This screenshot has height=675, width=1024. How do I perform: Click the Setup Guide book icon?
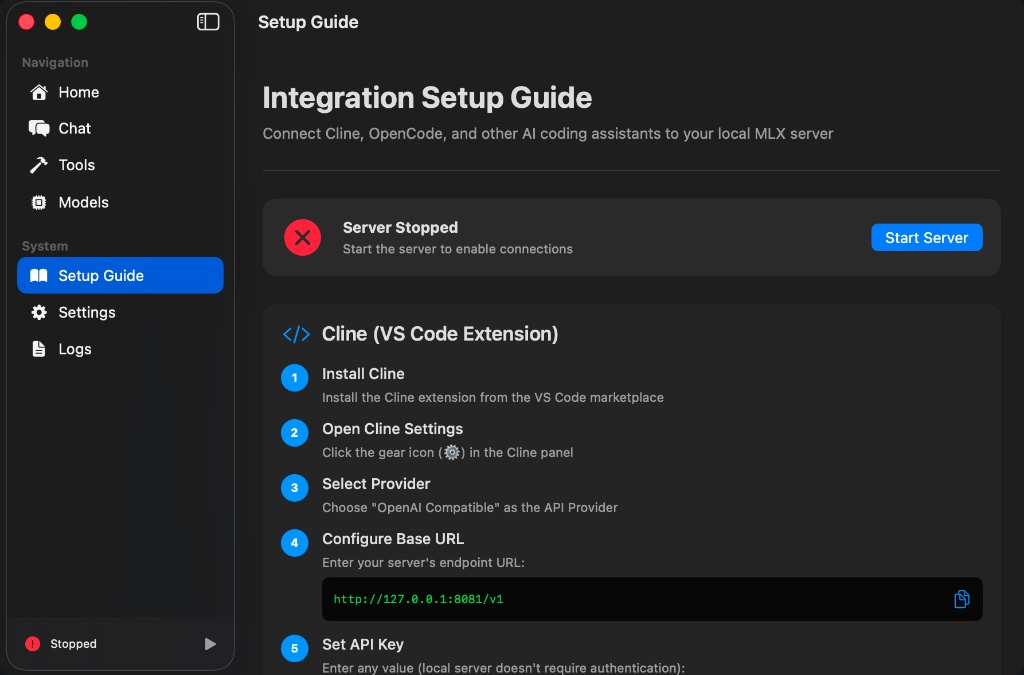(37, 275)
